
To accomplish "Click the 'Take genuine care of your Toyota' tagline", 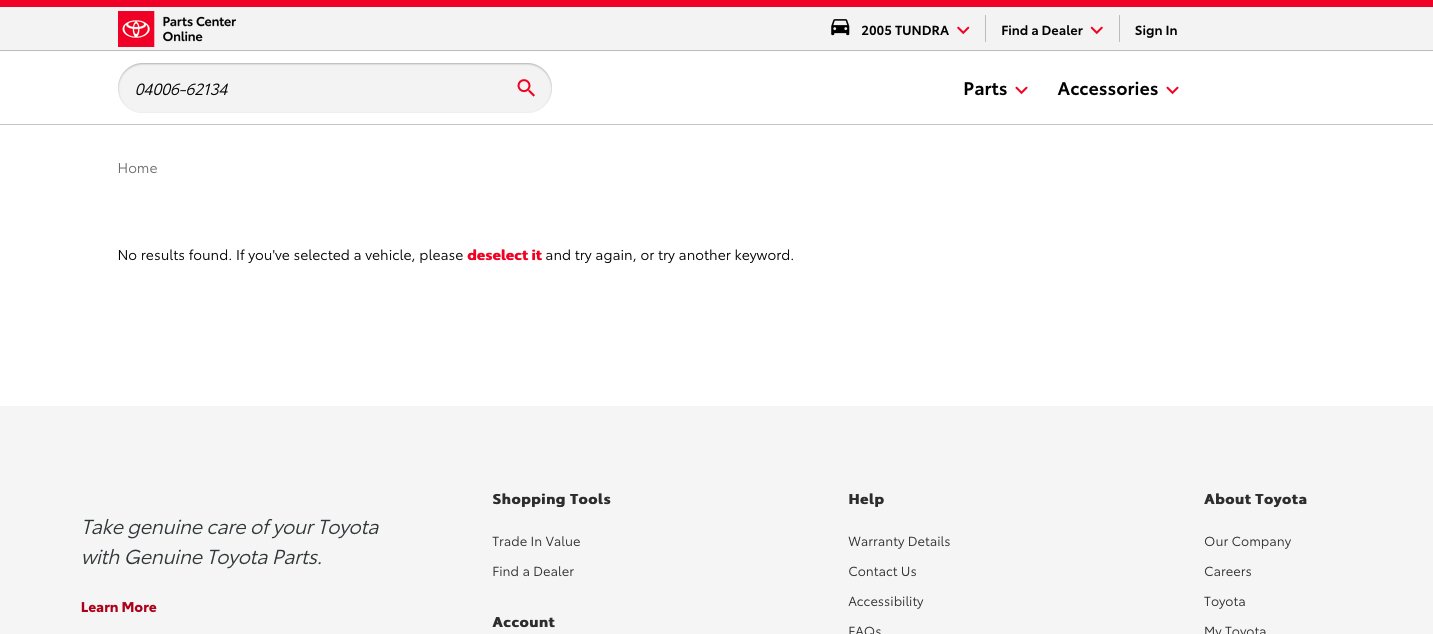I will coord(230,541).
